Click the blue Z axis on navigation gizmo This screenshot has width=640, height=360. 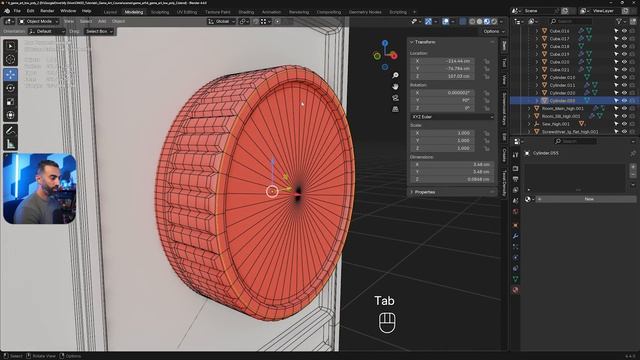[385, 43]
